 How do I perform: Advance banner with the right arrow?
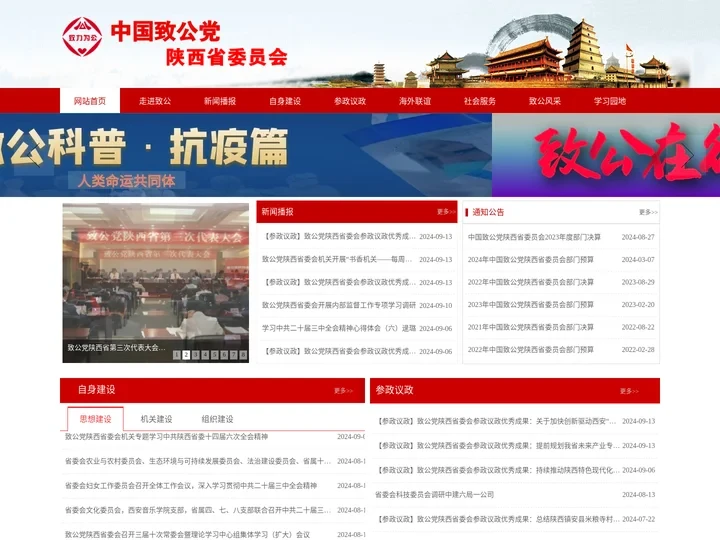pos(687,155)
